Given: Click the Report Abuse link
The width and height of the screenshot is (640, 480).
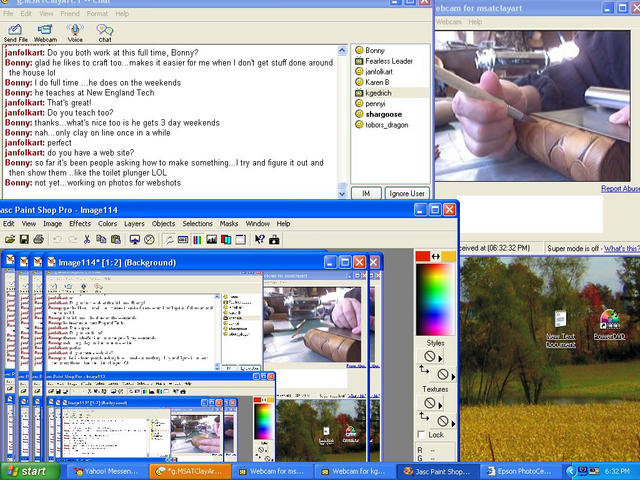Looking at the screenshot, I should 620,189.
